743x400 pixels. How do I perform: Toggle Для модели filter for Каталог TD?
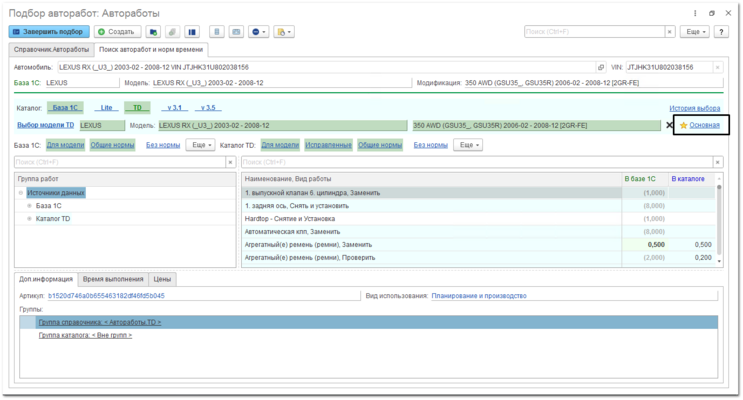pyautogui.click(x=280, y=145)
